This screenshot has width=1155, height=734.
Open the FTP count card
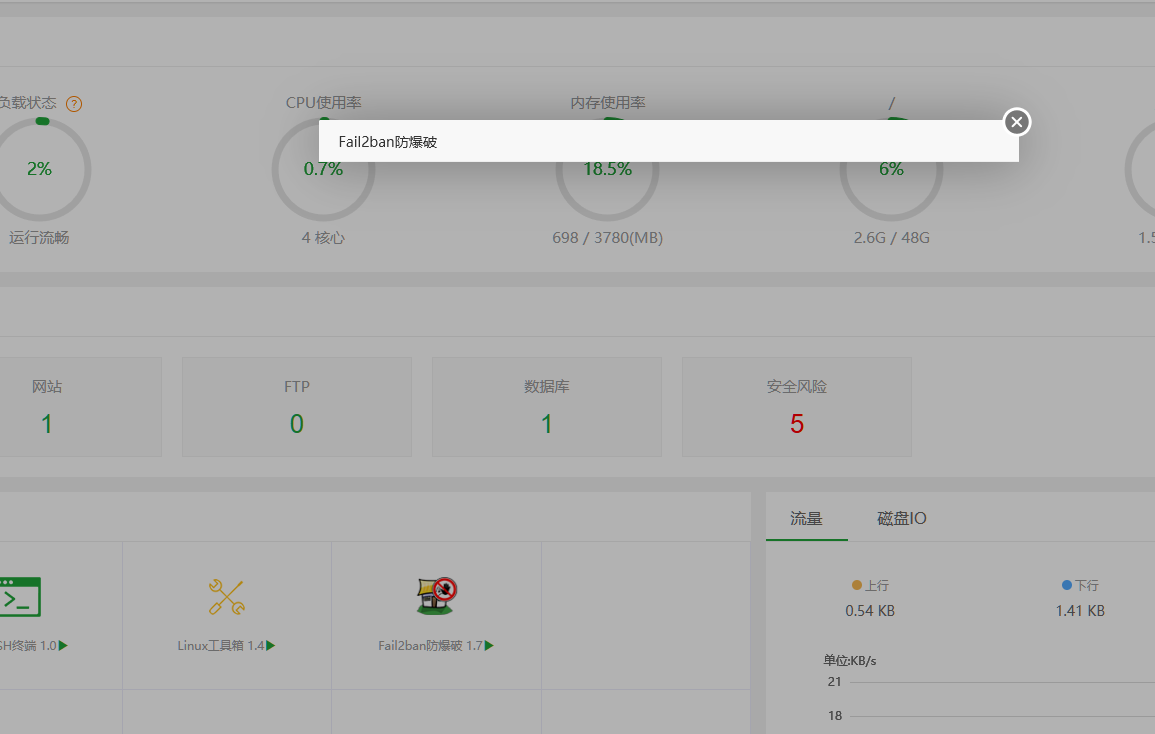click(x=297, y=407)
